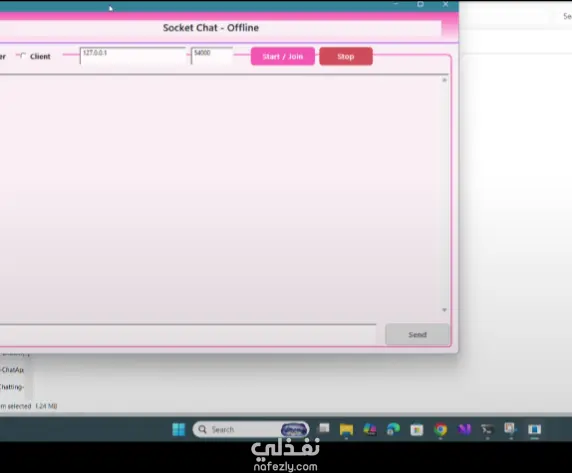Click the red Stop button
Screen dimensions: 572x473
(346, 57)
